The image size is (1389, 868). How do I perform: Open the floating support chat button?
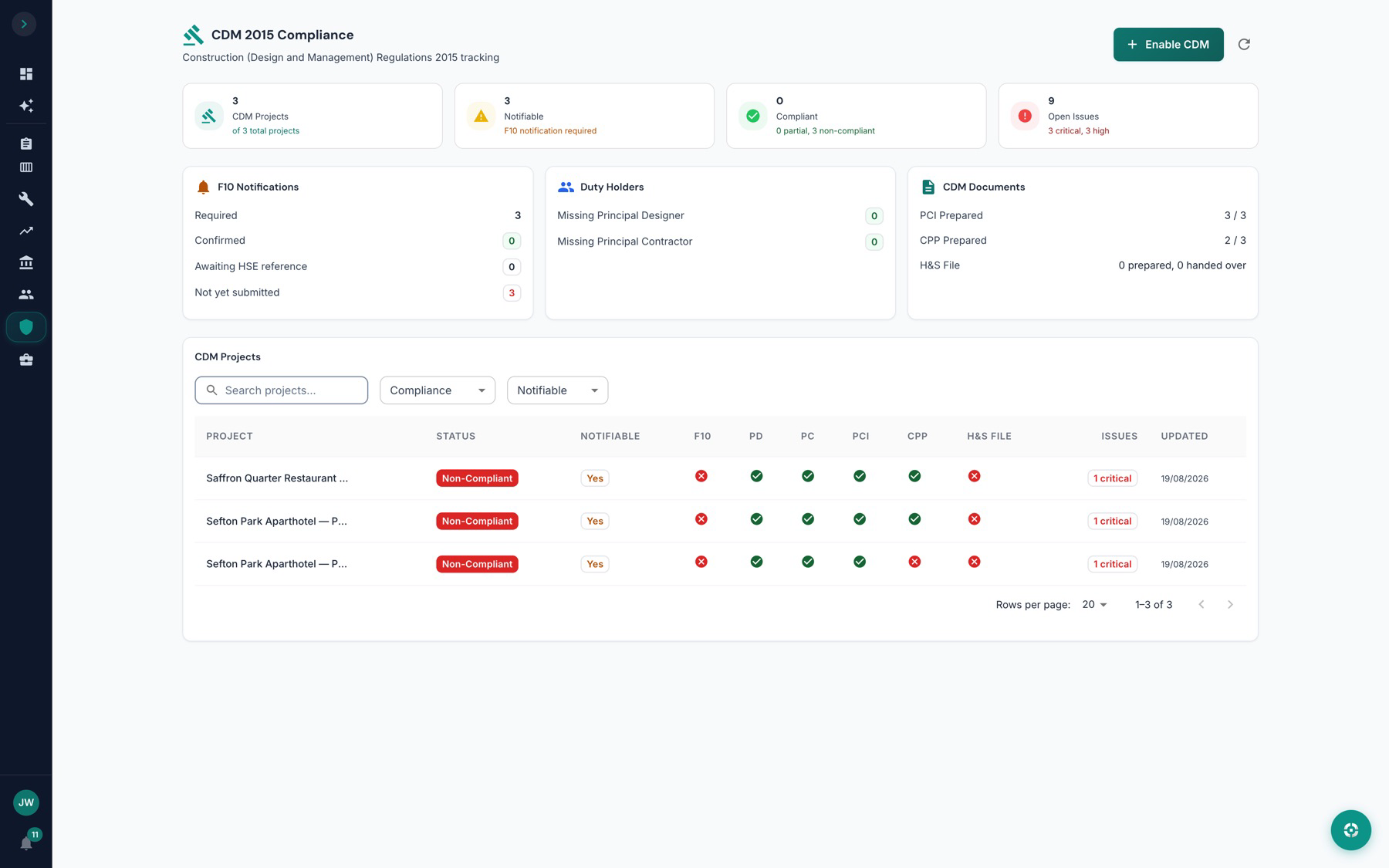(1350, 830)
